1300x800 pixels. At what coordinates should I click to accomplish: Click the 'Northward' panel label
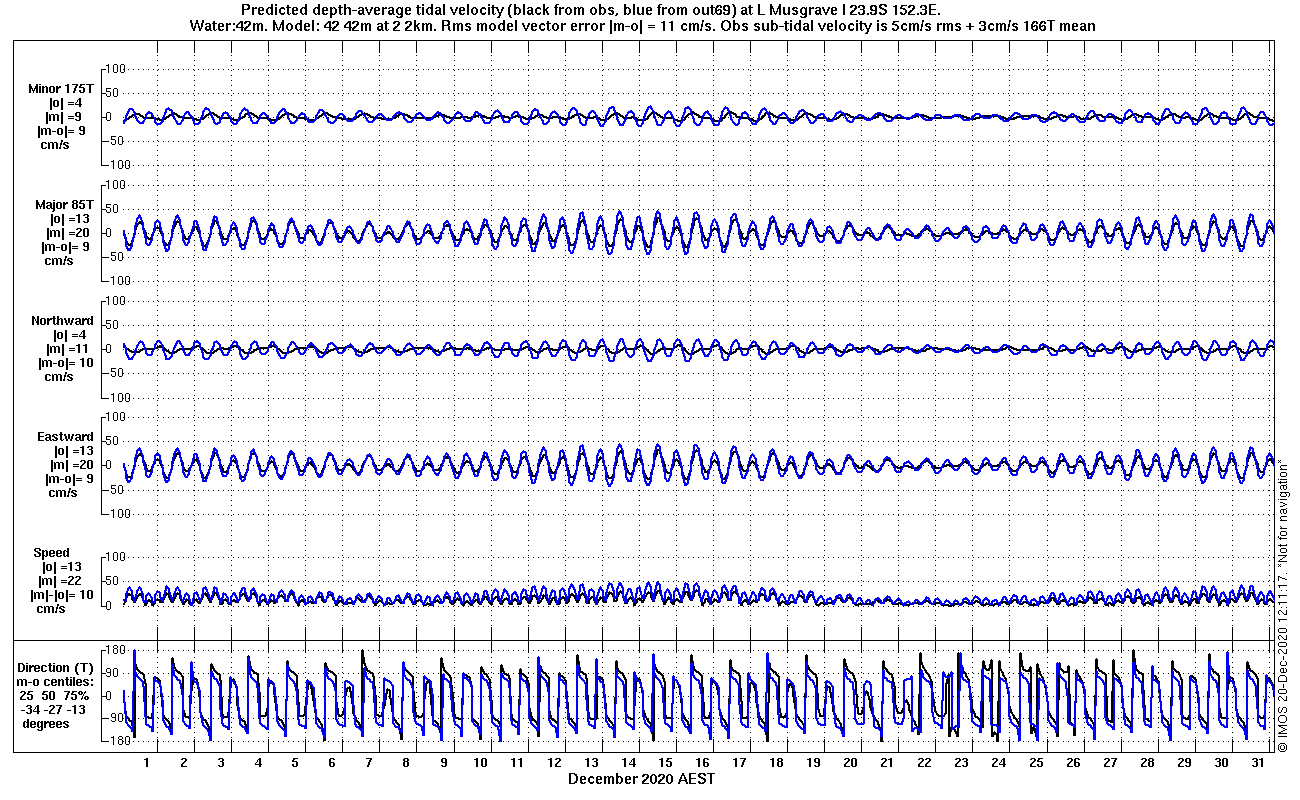63,321
